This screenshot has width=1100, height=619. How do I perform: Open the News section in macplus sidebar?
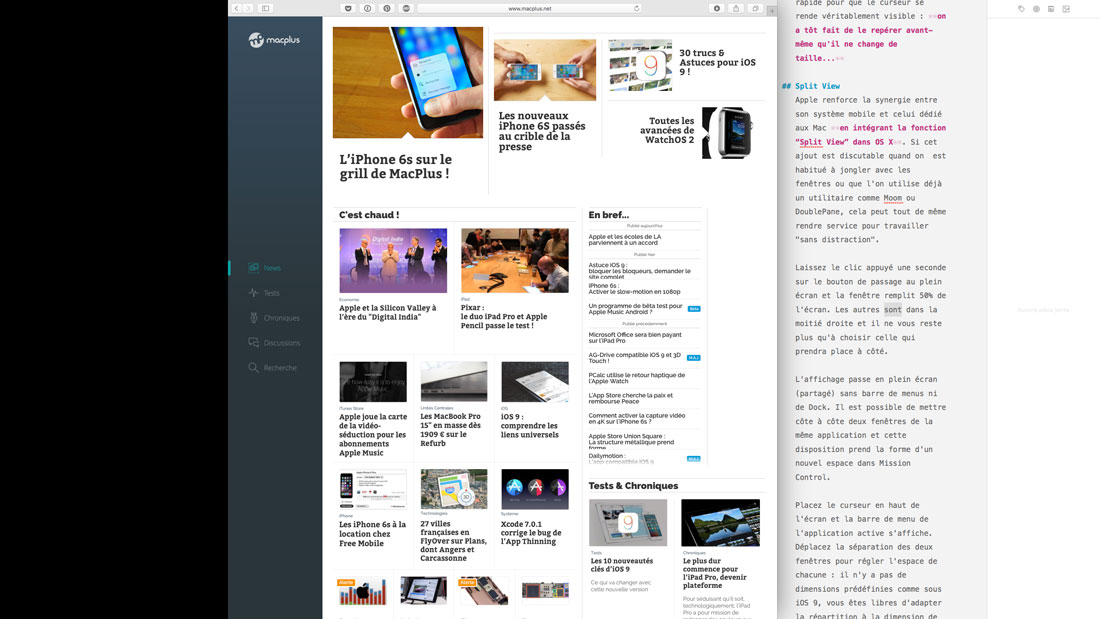coord(264,267)
